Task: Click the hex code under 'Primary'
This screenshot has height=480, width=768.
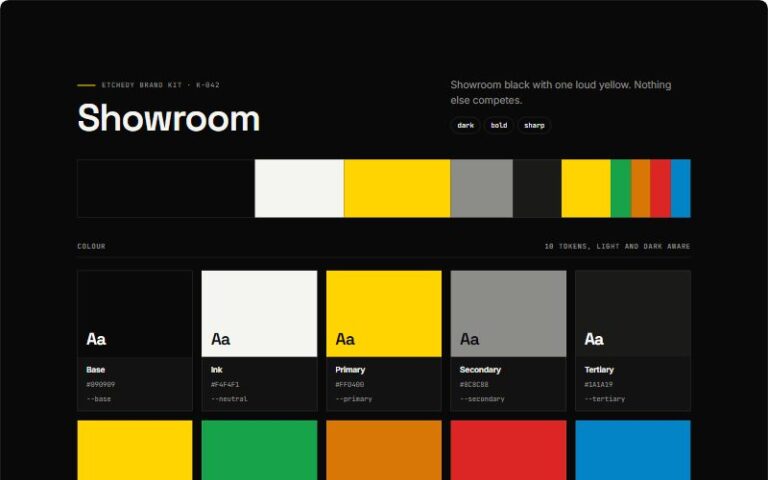Action: [349, 384]
